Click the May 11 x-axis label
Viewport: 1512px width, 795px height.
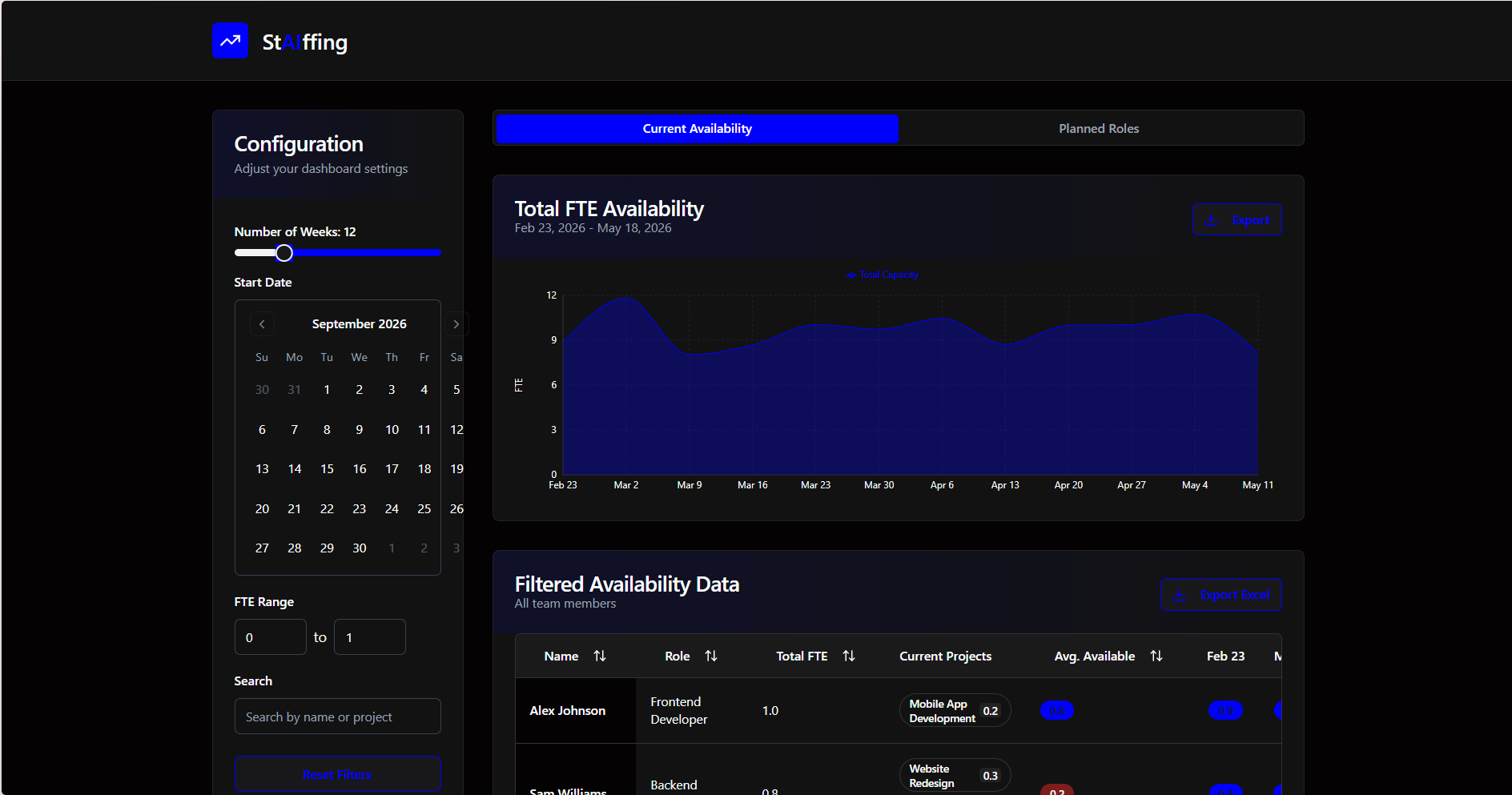1257,485
